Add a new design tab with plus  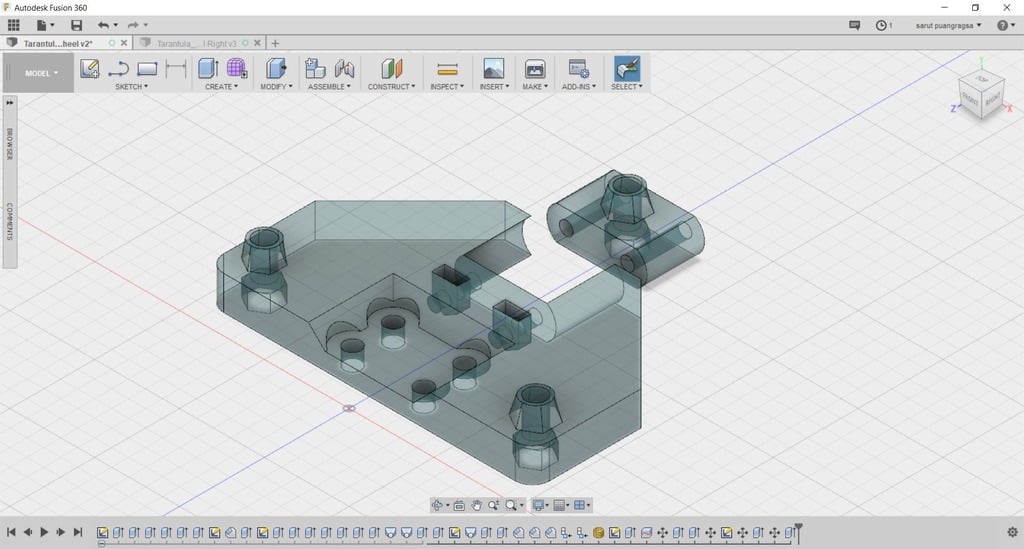tap(275, 43)
